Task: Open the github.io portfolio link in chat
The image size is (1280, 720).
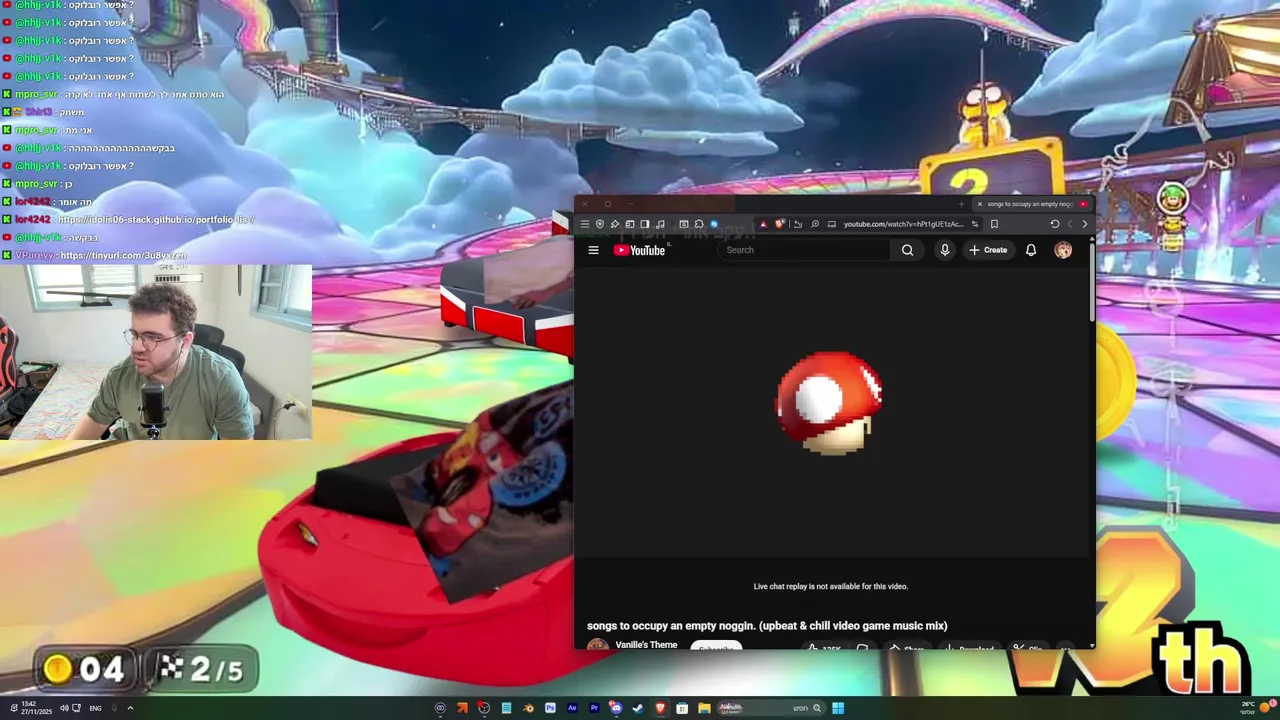Action: [x=156, y=219]
